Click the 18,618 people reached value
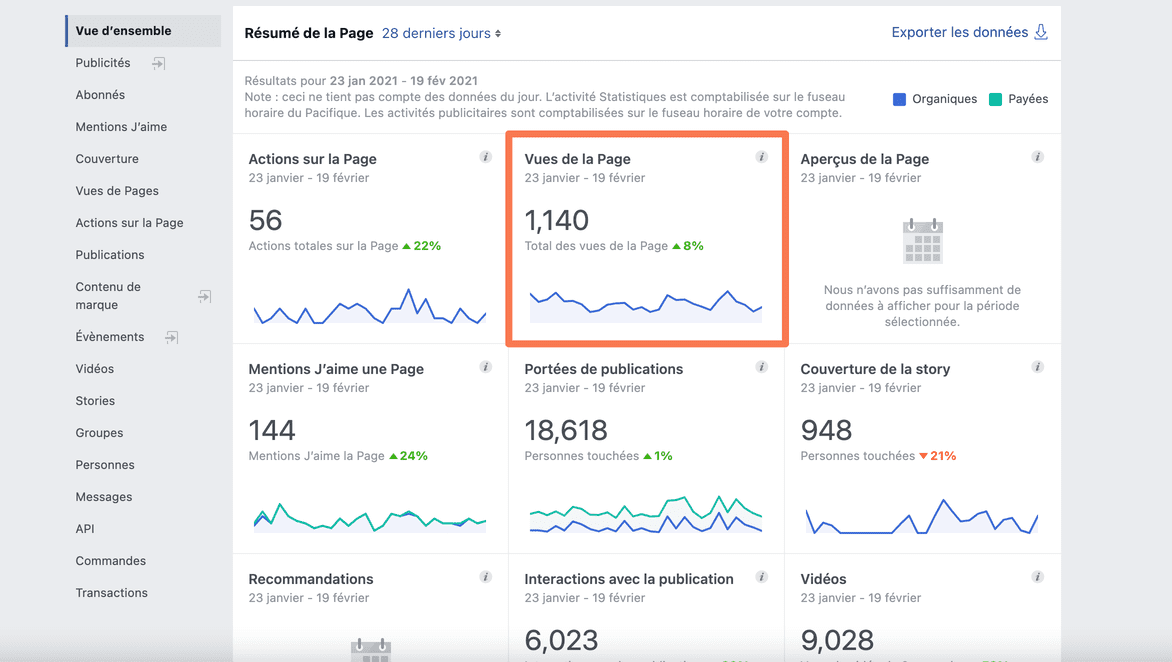 [566, 430]
